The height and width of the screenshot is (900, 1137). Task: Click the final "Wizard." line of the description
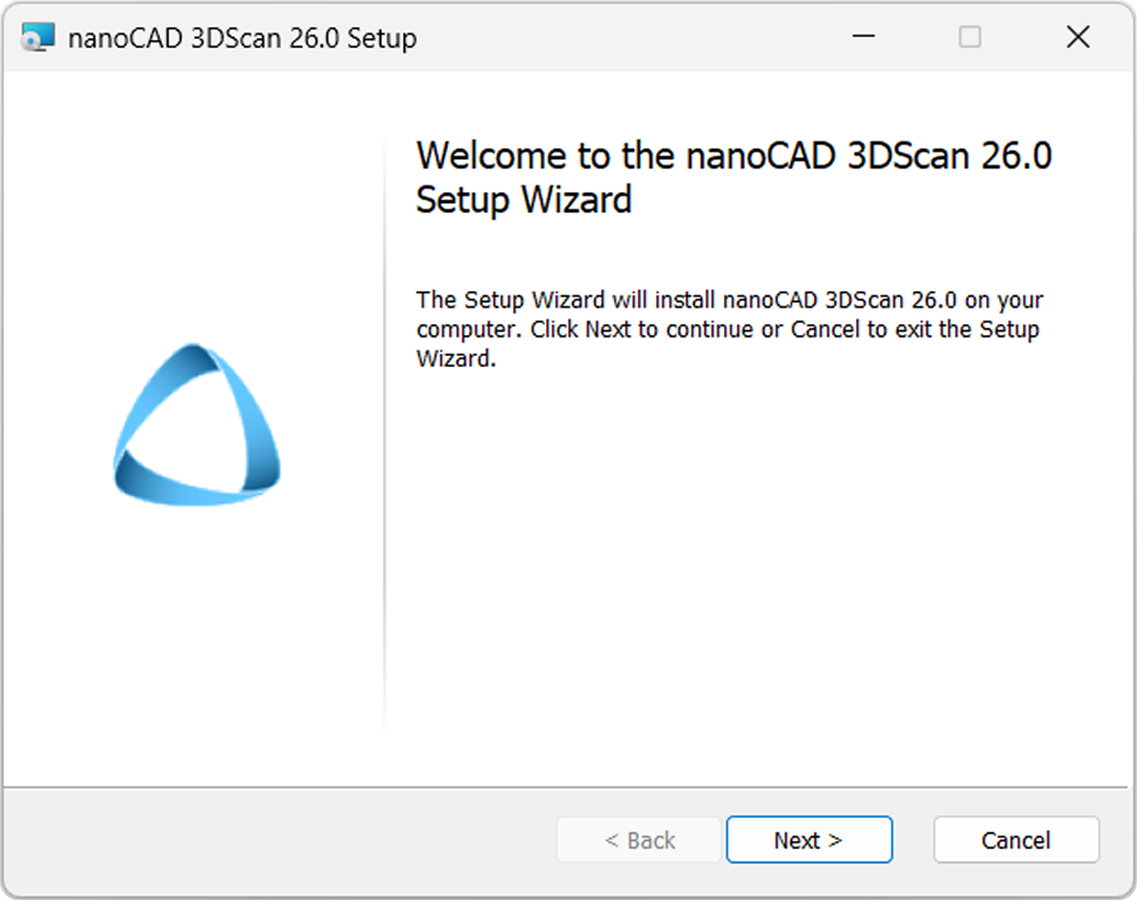coord(456,358)
